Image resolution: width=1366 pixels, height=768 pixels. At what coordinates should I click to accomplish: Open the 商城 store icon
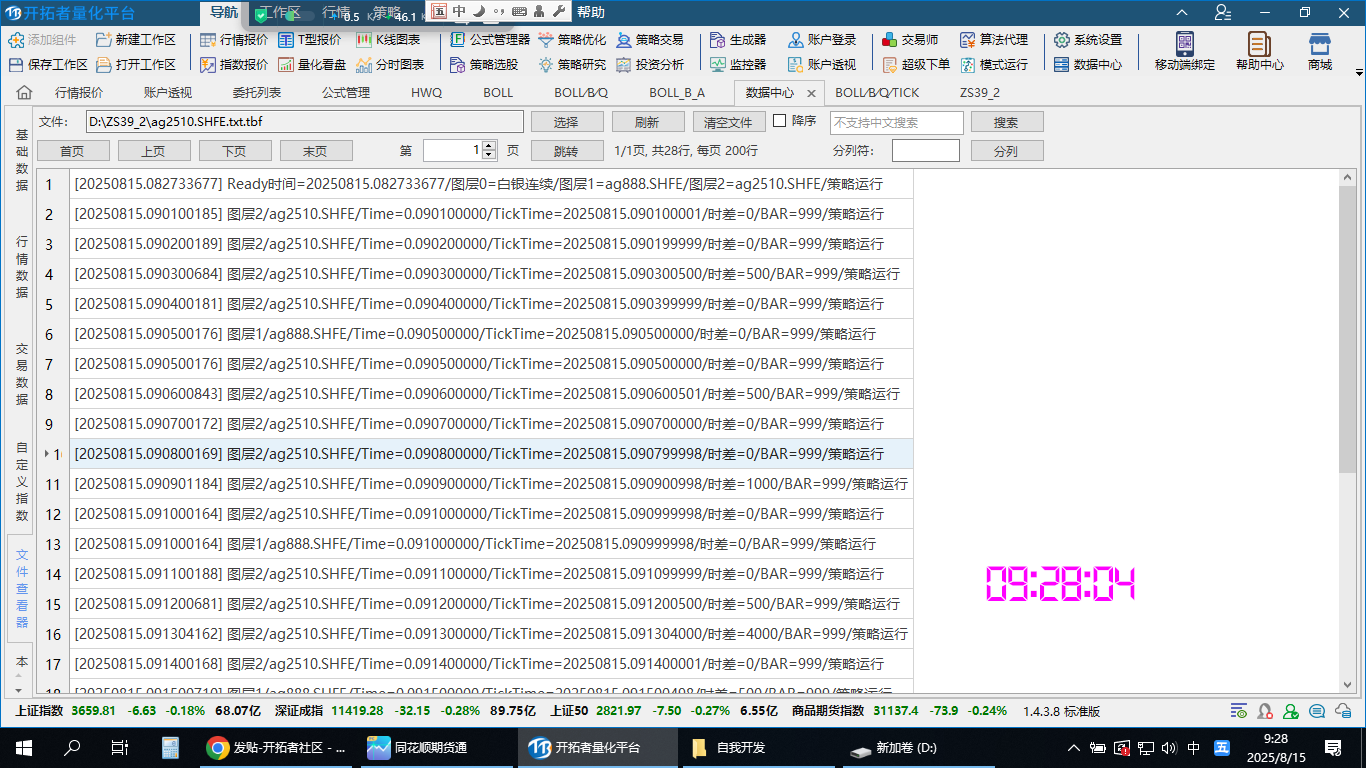[1319, 51]
